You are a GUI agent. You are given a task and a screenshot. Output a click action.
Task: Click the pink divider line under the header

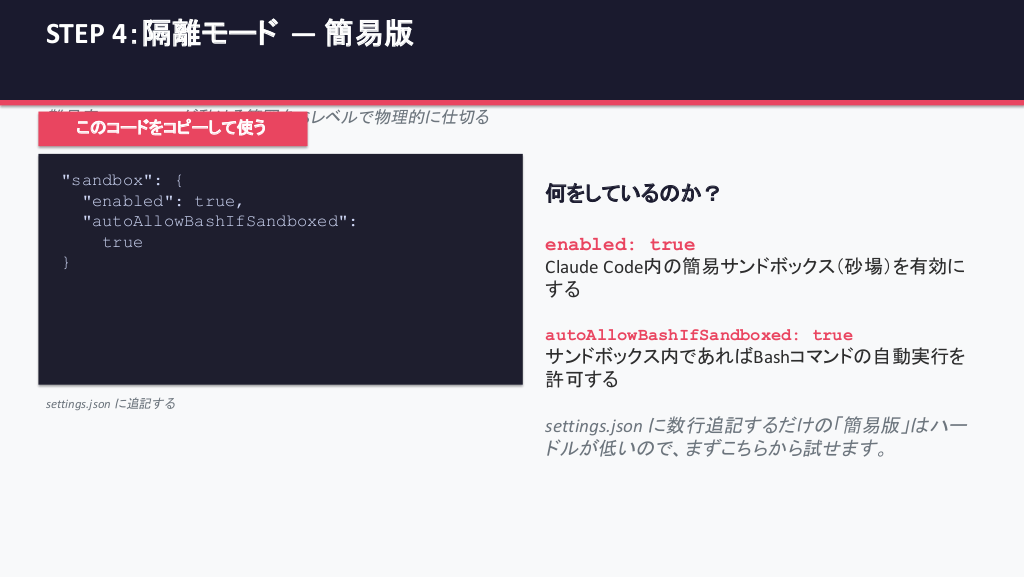(700, 102)
